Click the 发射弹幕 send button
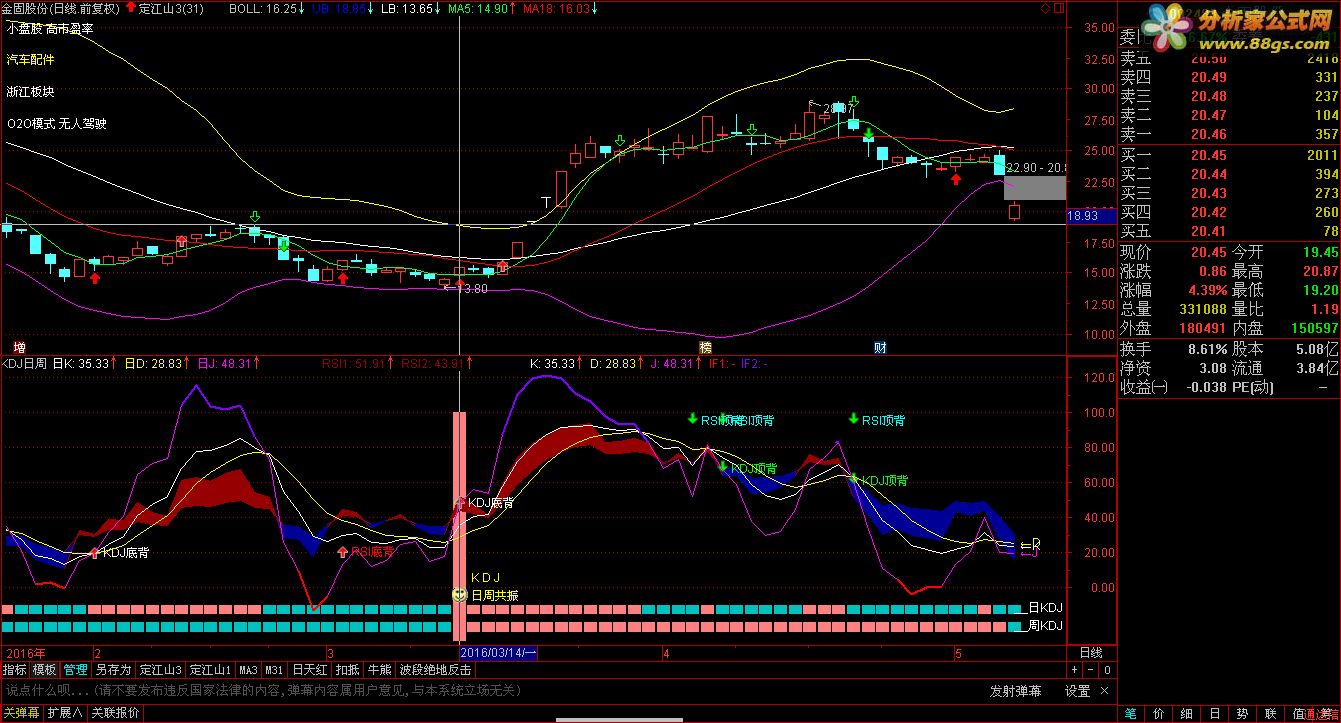Image resolution: width=1341 pixels, height=723 pixels. click(x=1015, y=691)
